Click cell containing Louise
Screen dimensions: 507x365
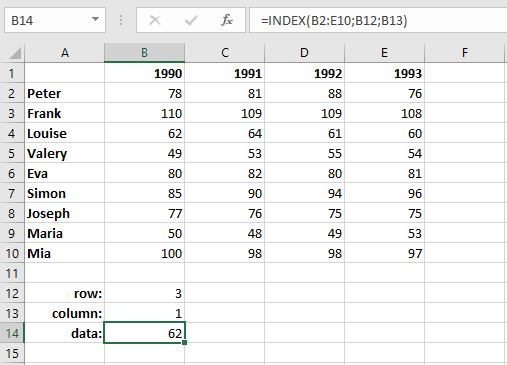pos(64,133)
